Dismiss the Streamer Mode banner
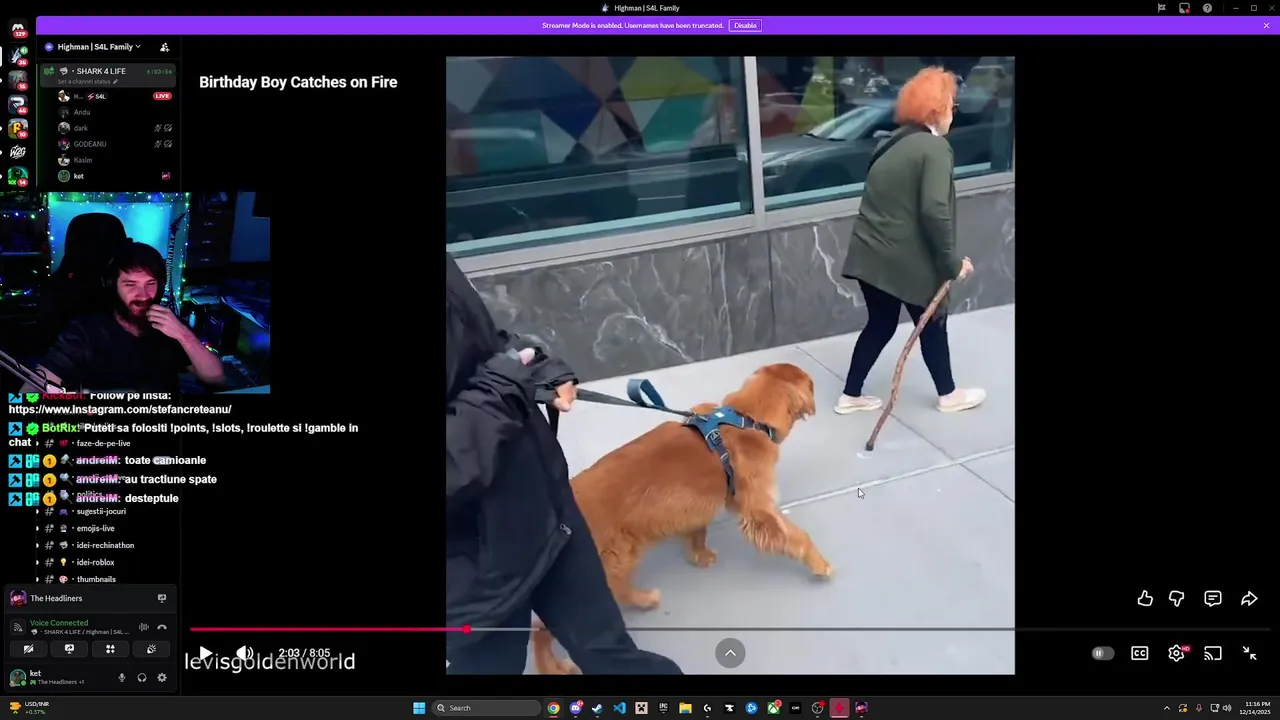This screenshot has height=720, width=1280. (1266, 25)
